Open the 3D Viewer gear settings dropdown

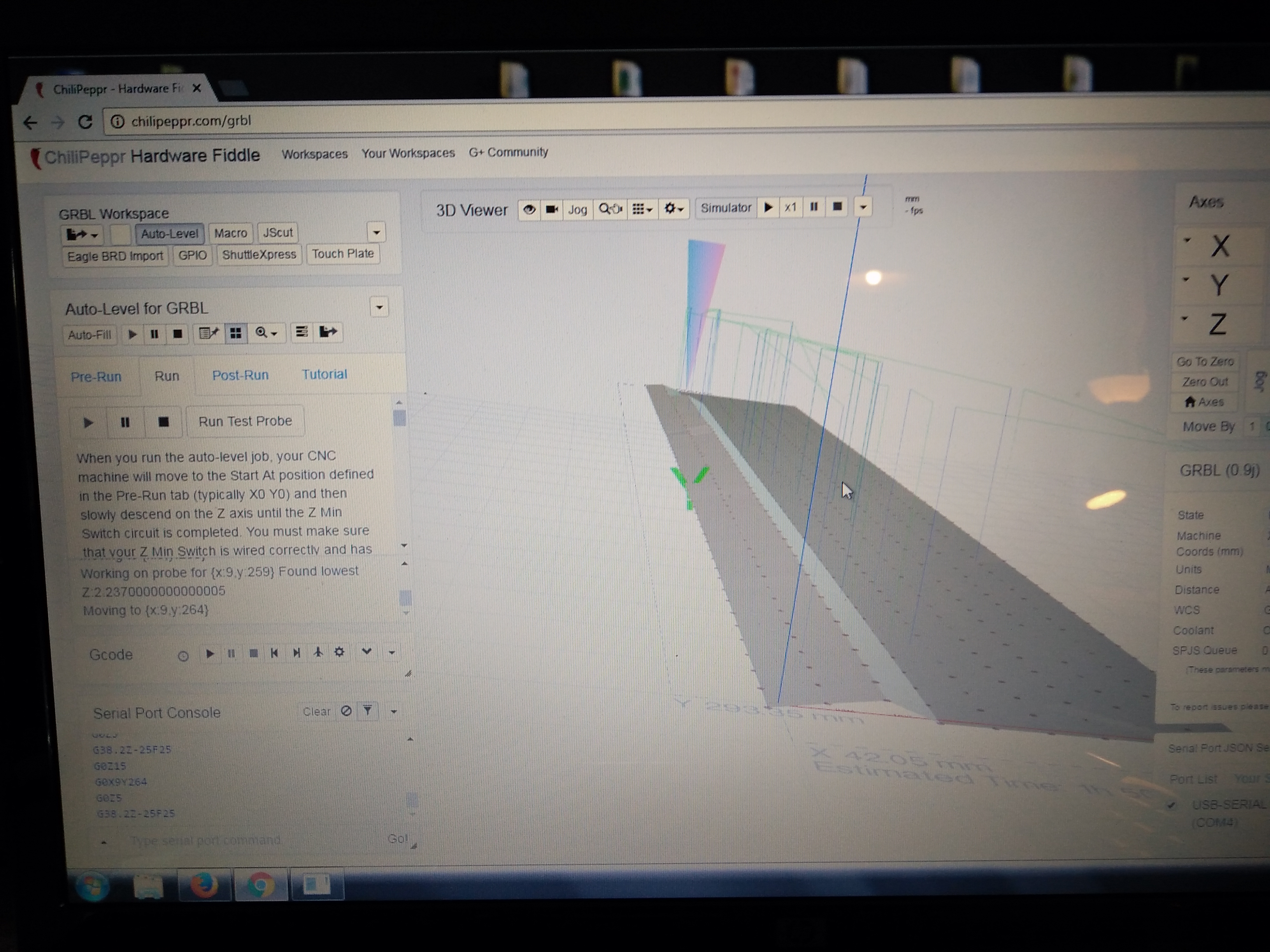pos(674,208)
